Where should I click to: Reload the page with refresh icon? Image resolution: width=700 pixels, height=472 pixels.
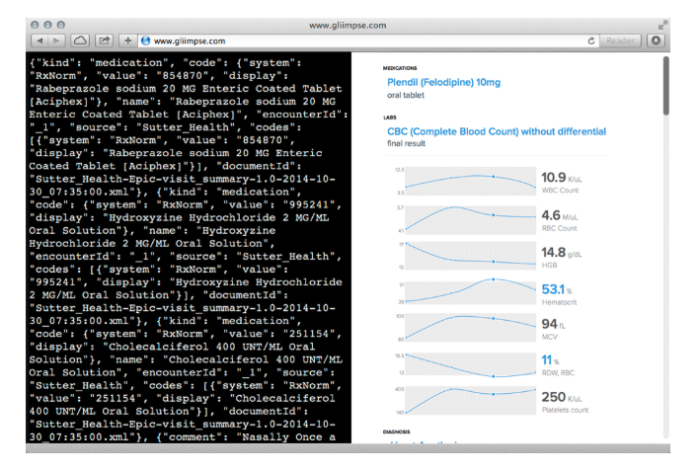(x=591, y=41)
